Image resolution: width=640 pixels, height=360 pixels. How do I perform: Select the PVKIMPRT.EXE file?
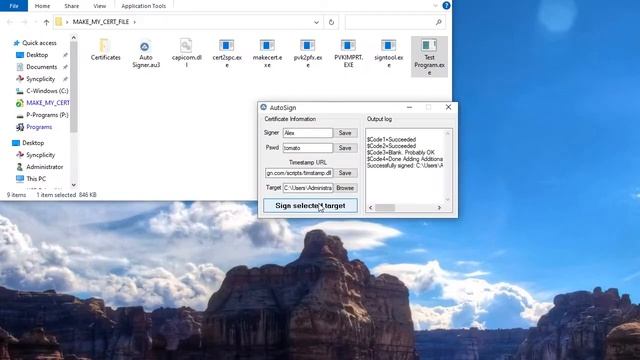(x=348, y=53)
